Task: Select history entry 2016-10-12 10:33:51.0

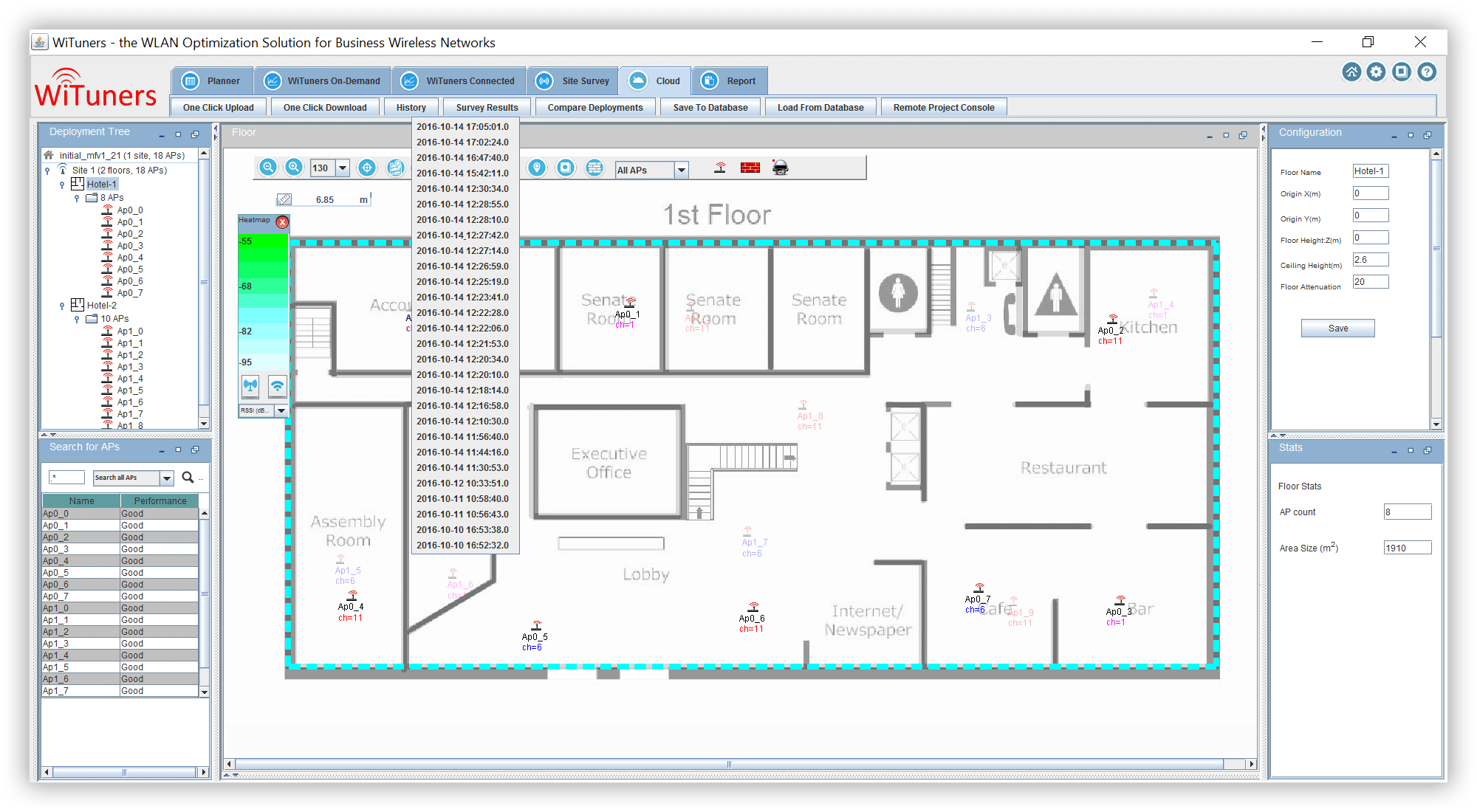Action: [465, 484]
